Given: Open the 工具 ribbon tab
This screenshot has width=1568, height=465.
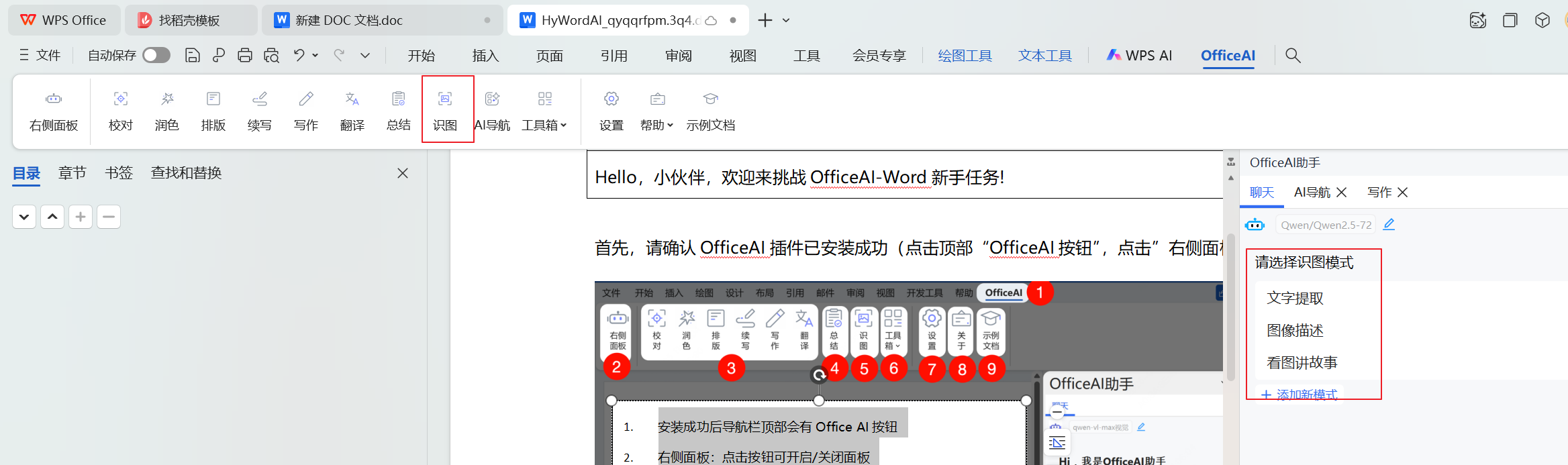Looking at the screenshot, I should (x=807, y=56).
